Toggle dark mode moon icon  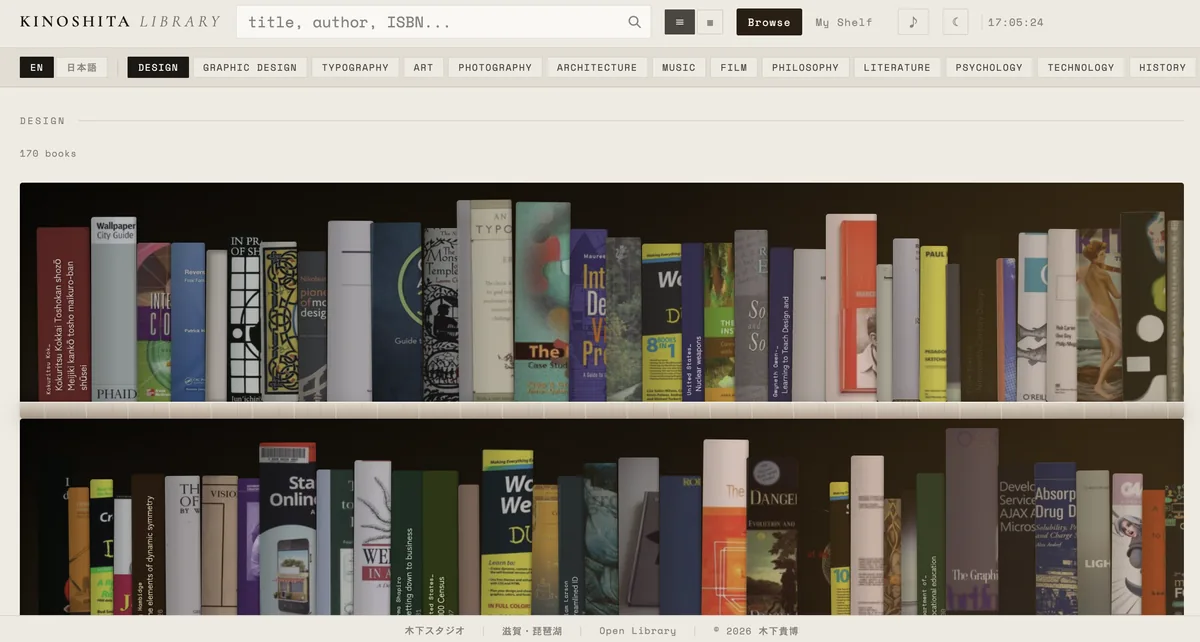tap(955, 22)
